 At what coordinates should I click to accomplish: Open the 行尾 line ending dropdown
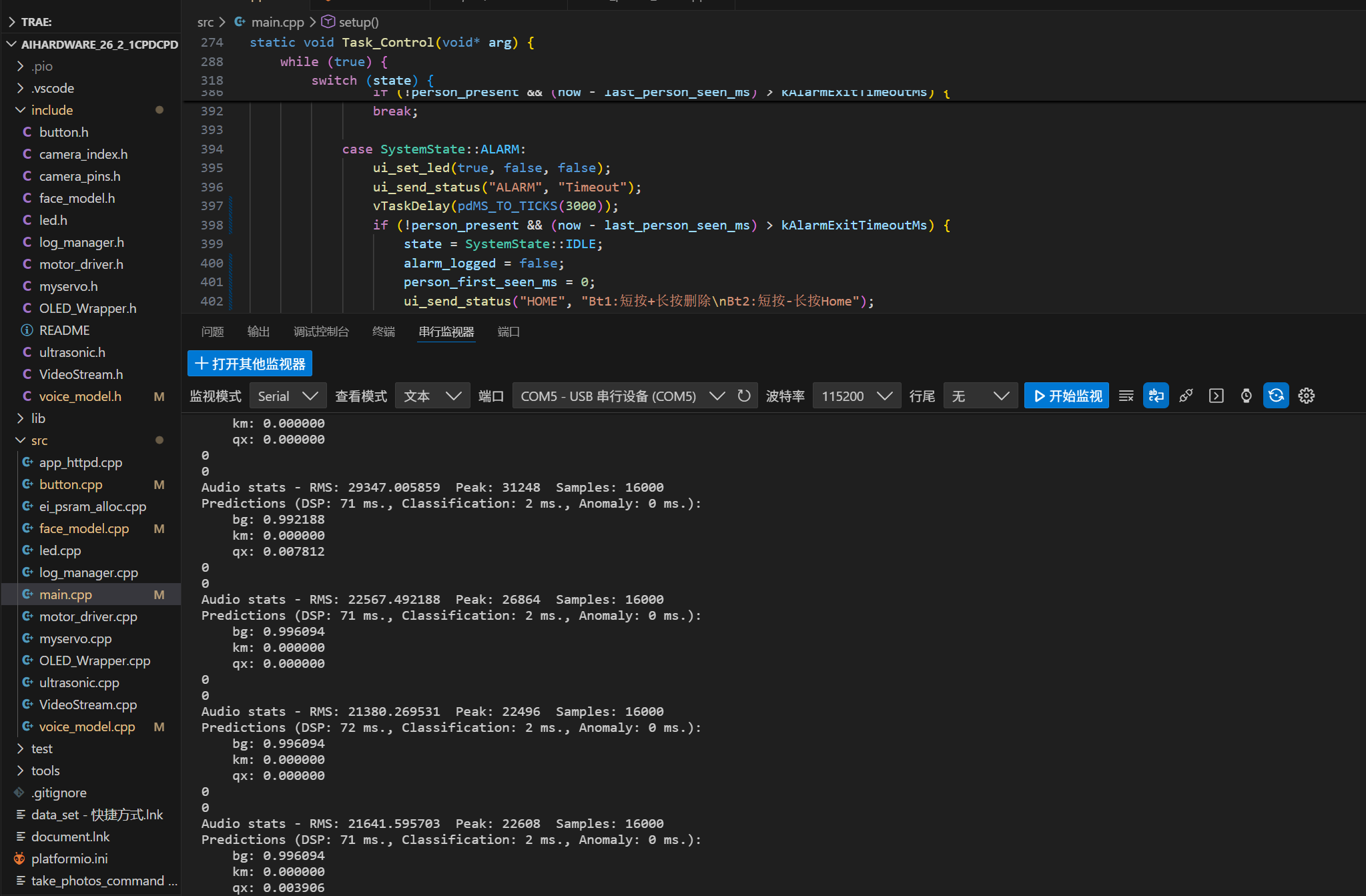(980, 396)
